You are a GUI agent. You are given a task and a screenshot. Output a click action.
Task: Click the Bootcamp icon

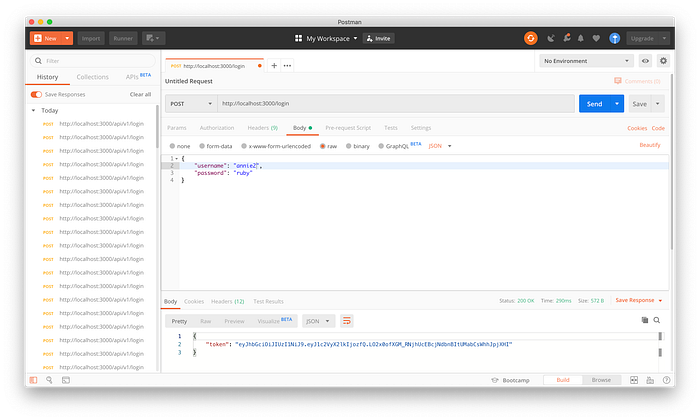(495, 380)
